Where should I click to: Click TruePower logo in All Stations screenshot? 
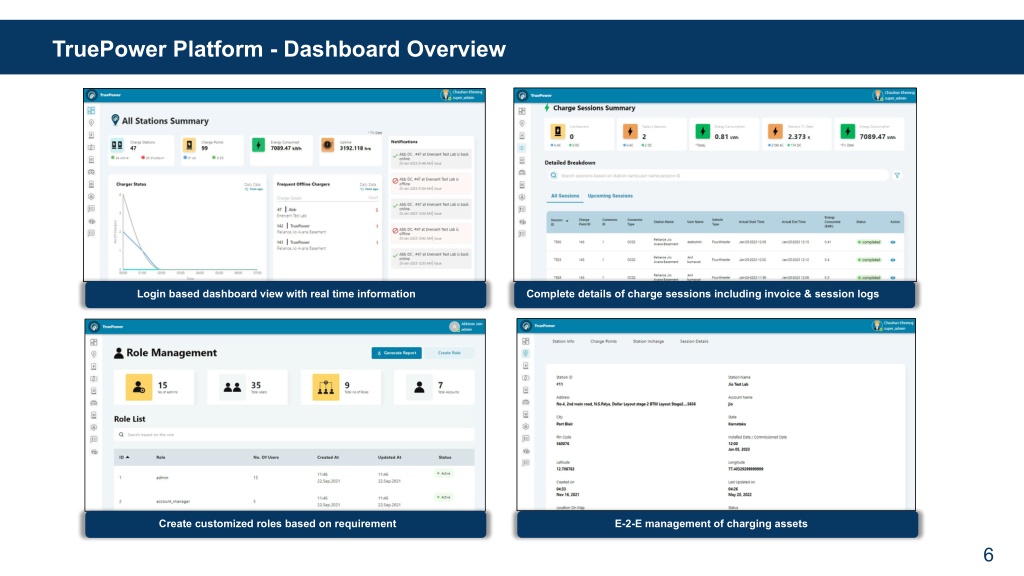92,95
